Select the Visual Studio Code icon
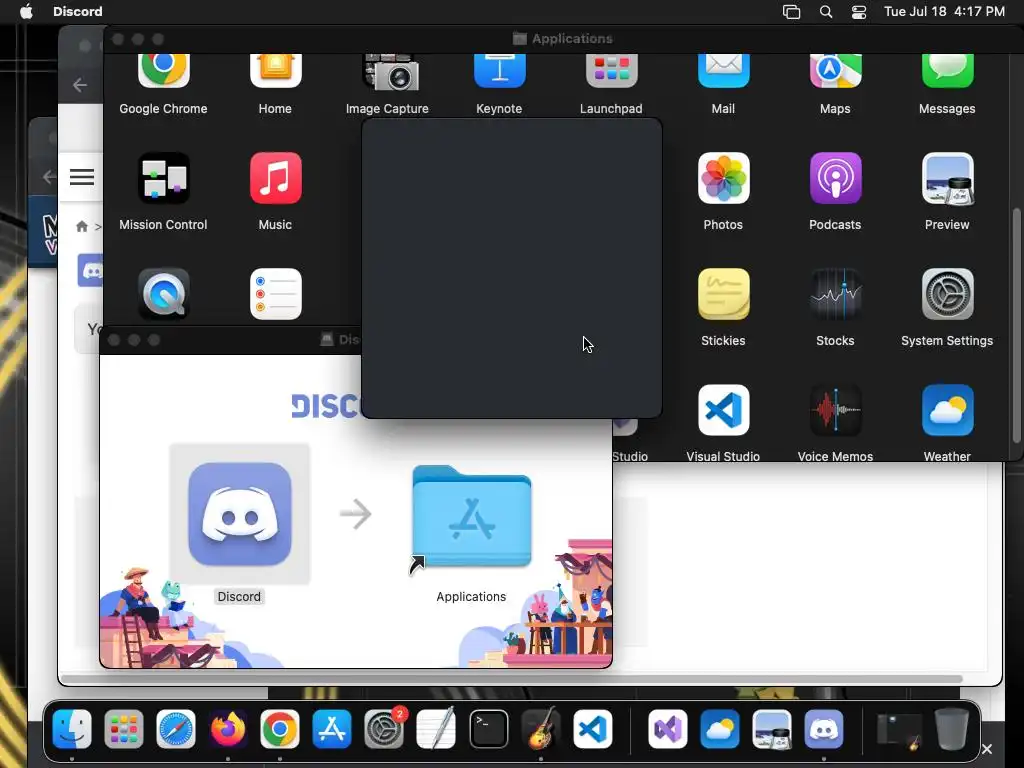 click(x=724, y=410)
